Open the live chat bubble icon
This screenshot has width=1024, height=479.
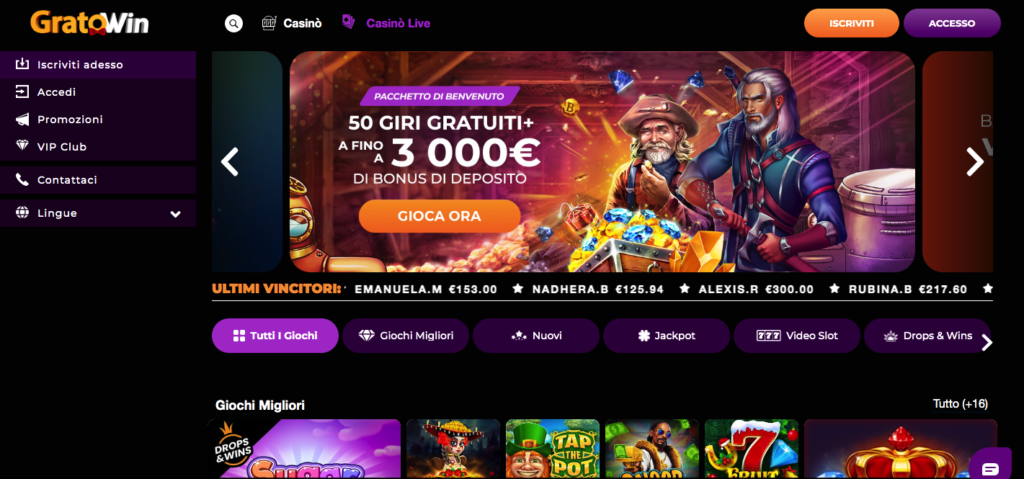point(990,468)
